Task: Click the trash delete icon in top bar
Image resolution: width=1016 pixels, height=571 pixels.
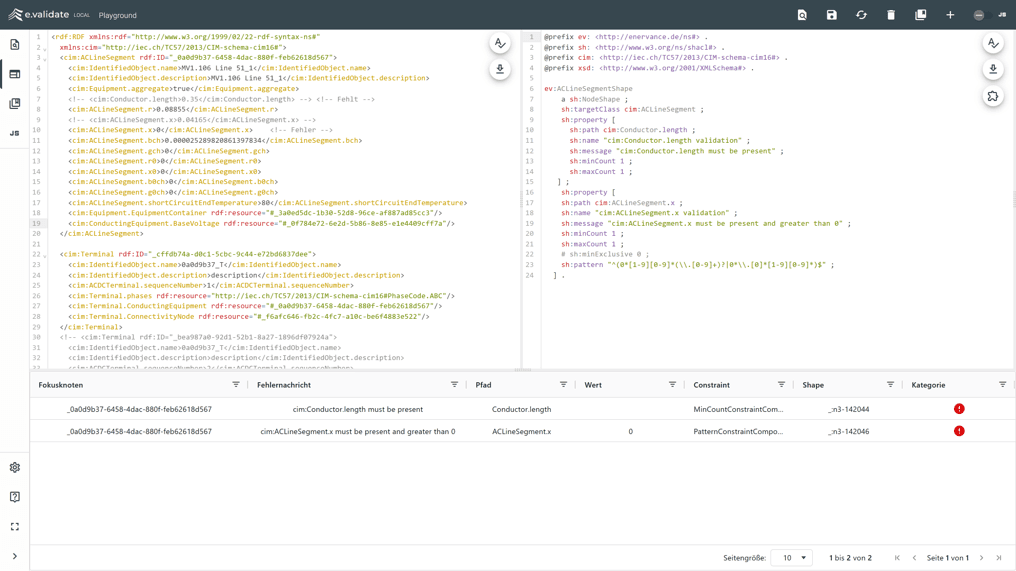Action: [x=891, y=15]
